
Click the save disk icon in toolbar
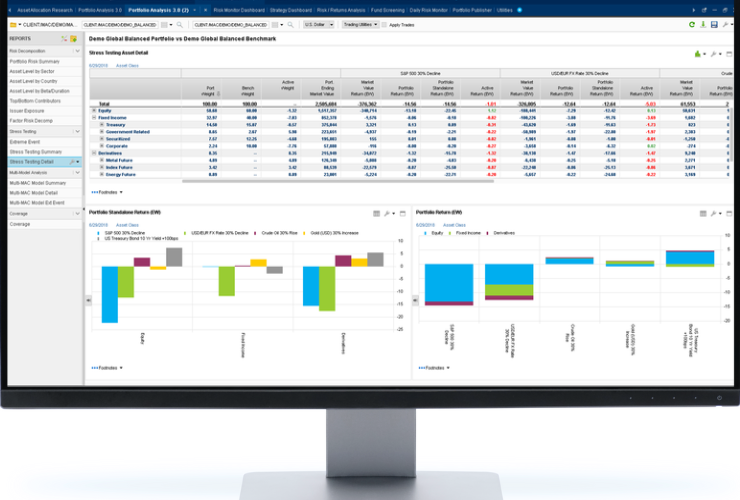pos(713,24)
